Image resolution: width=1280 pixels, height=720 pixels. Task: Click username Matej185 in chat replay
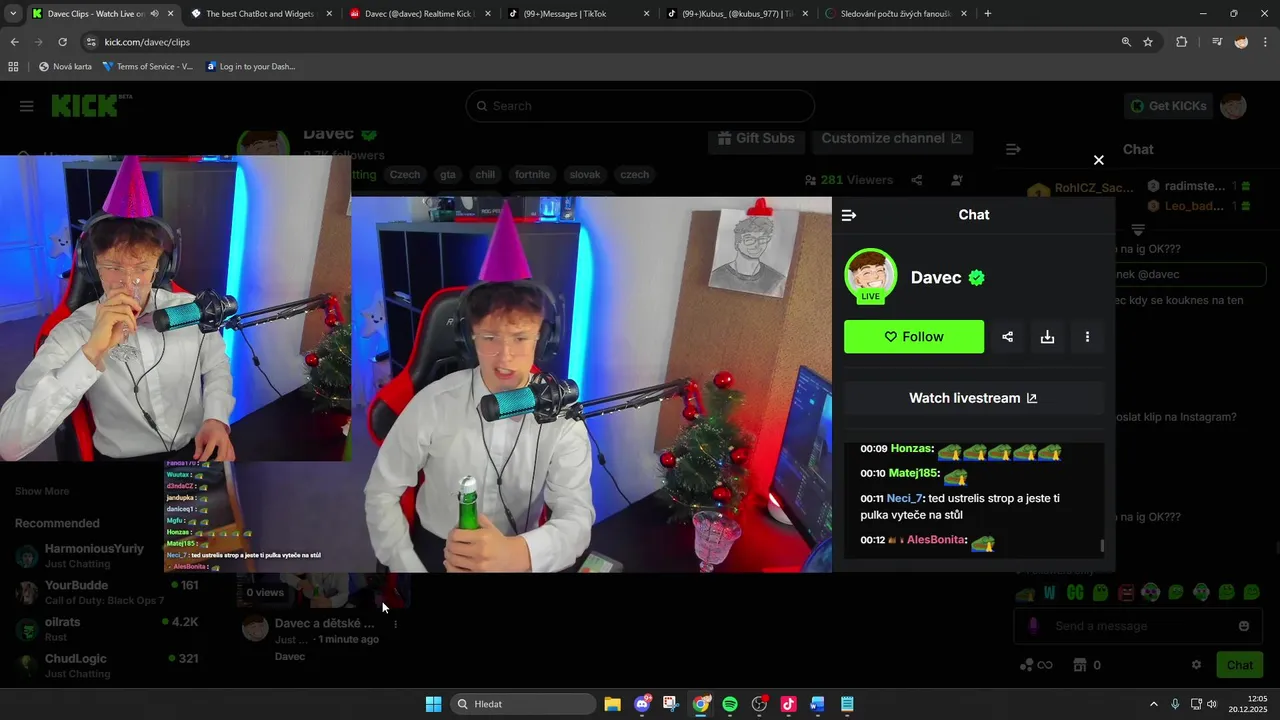(914, 473)
